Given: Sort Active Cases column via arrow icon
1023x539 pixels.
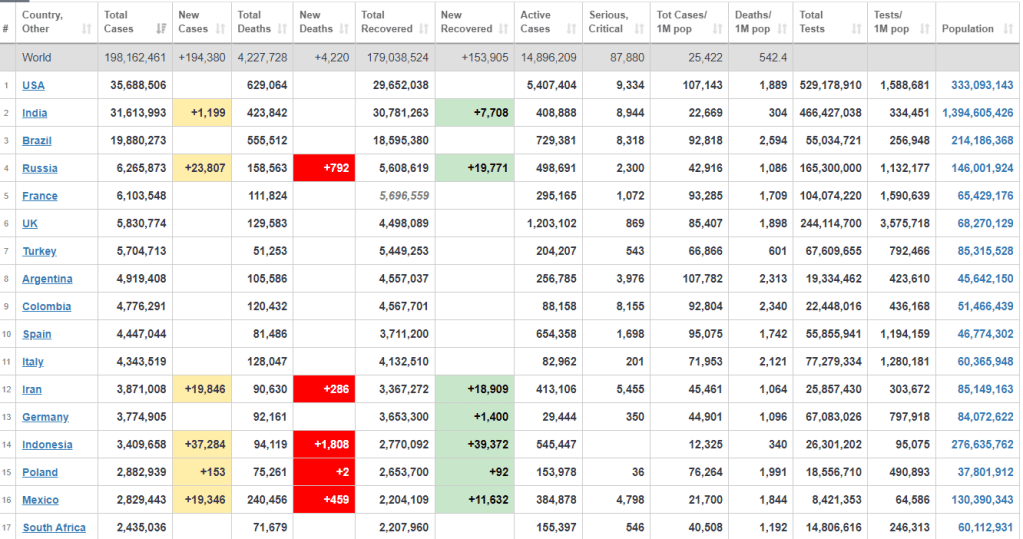Looking at the screenshot, I should [571, 29].
